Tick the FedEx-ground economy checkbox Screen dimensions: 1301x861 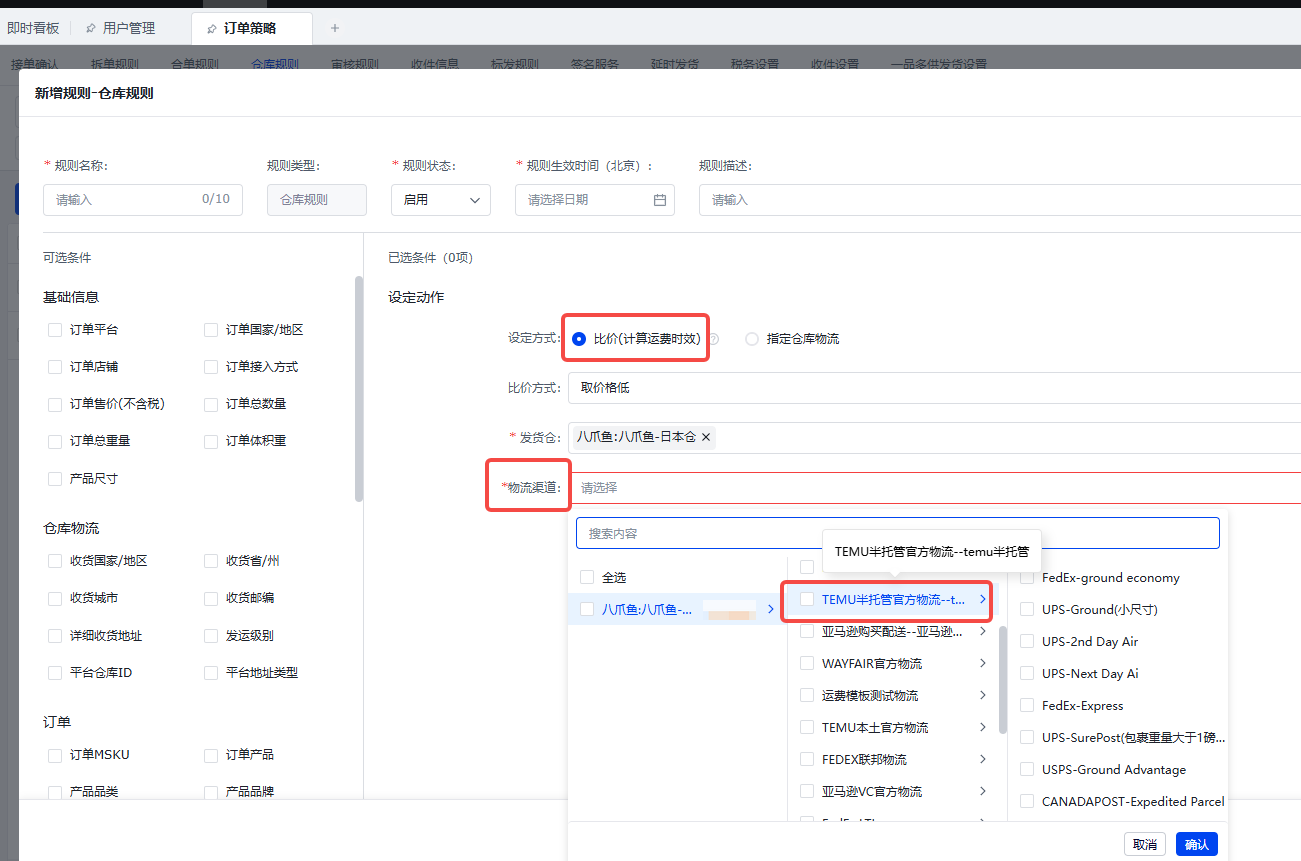[x=1027, y=578]
